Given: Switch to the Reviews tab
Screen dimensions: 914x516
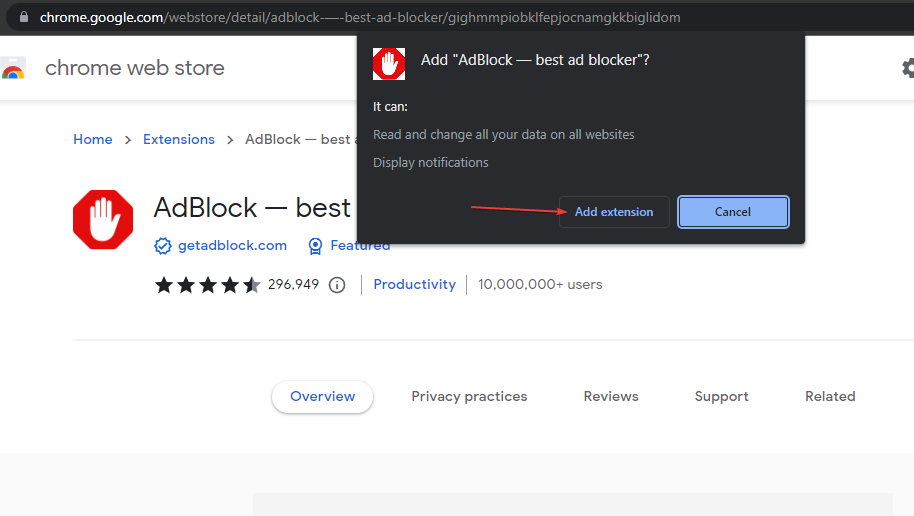Looking at the screenshot, I should pos(611,396).
